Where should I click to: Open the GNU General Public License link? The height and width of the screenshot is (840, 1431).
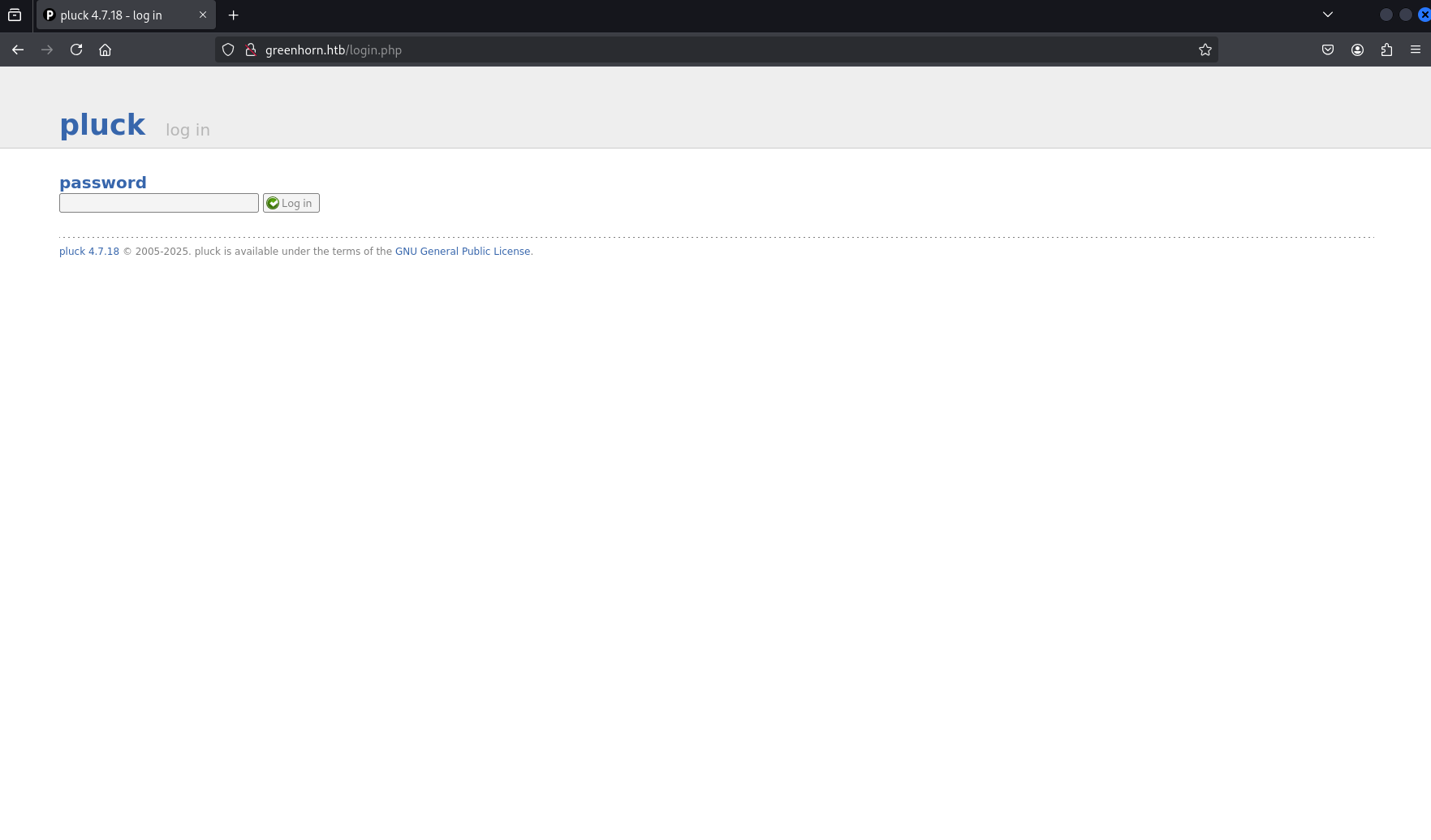click(463, 252)
